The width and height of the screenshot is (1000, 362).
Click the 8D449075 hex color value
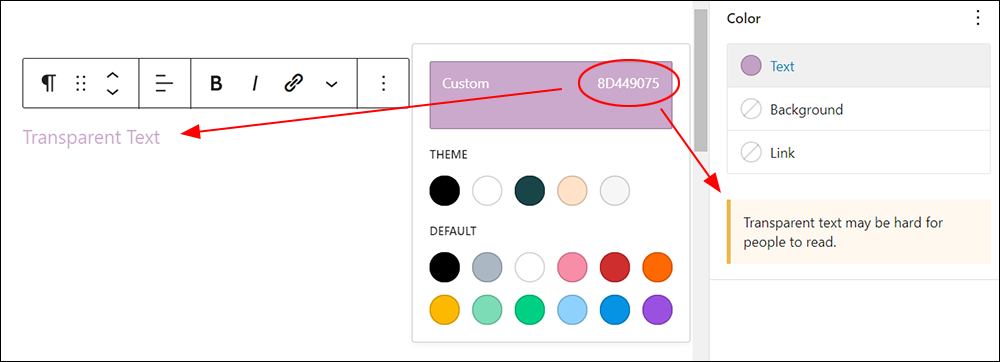tap(628, 83)
